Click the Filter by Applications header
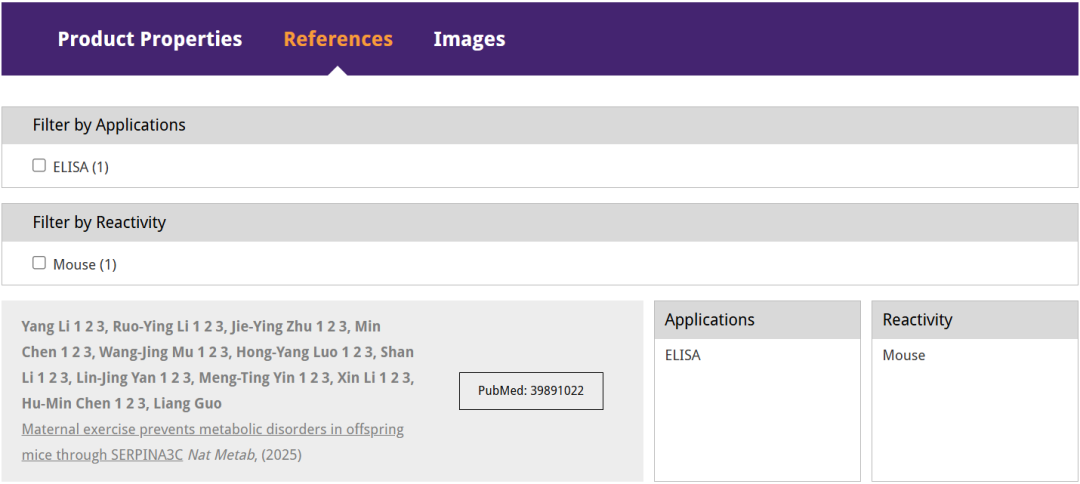 540,125
